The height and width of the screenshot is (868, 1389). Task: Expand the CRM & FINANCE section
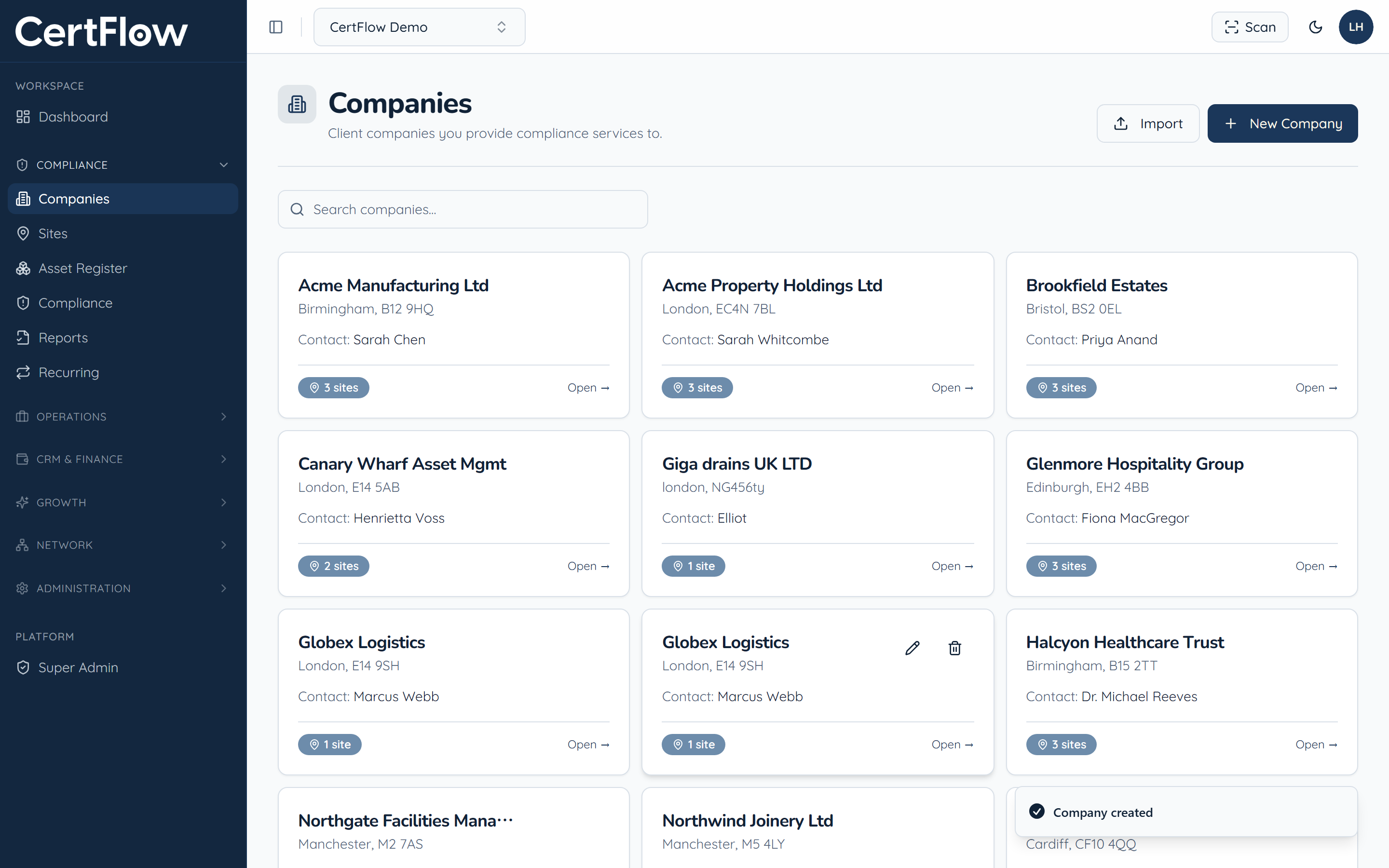(x=123, y=459)
